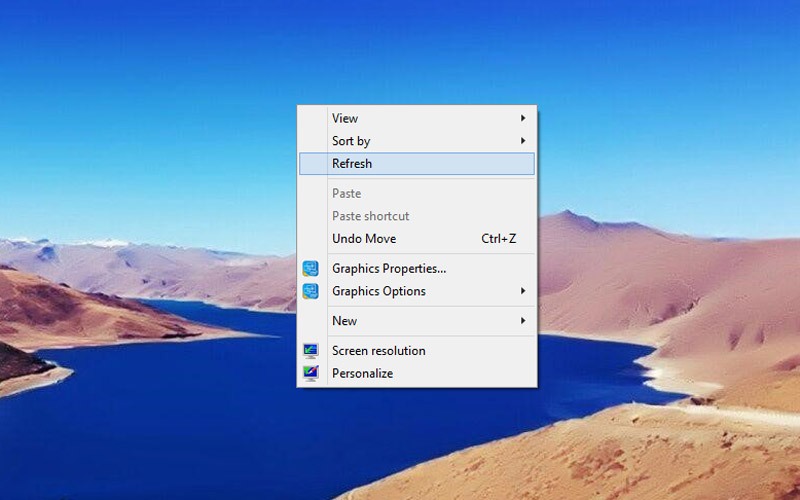The image size is (800, 500).
Task: Open the Sort by menu entry
Action: [417, 140]
